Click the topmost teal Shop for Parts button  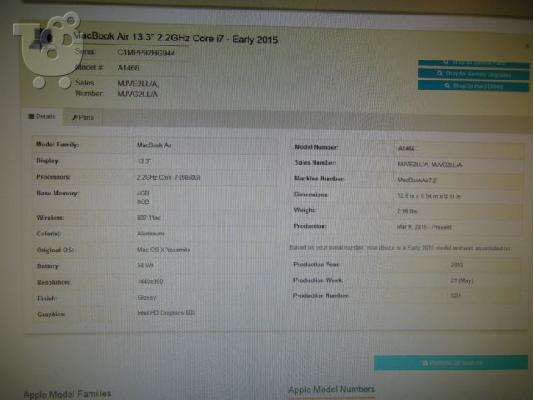click(473, 63)
